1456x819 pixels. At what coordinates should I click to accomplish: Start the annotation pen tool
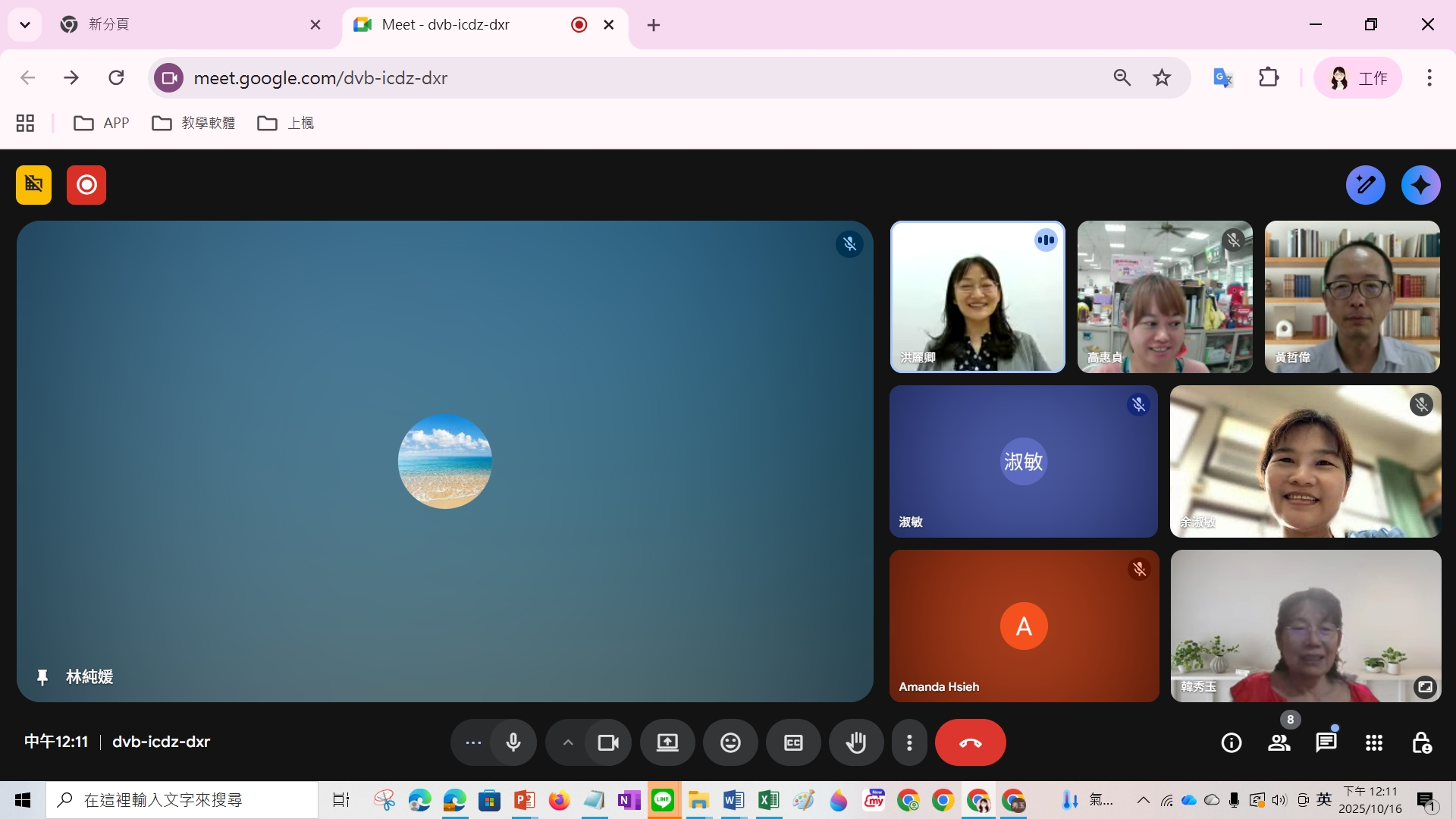pos(1365,184)
